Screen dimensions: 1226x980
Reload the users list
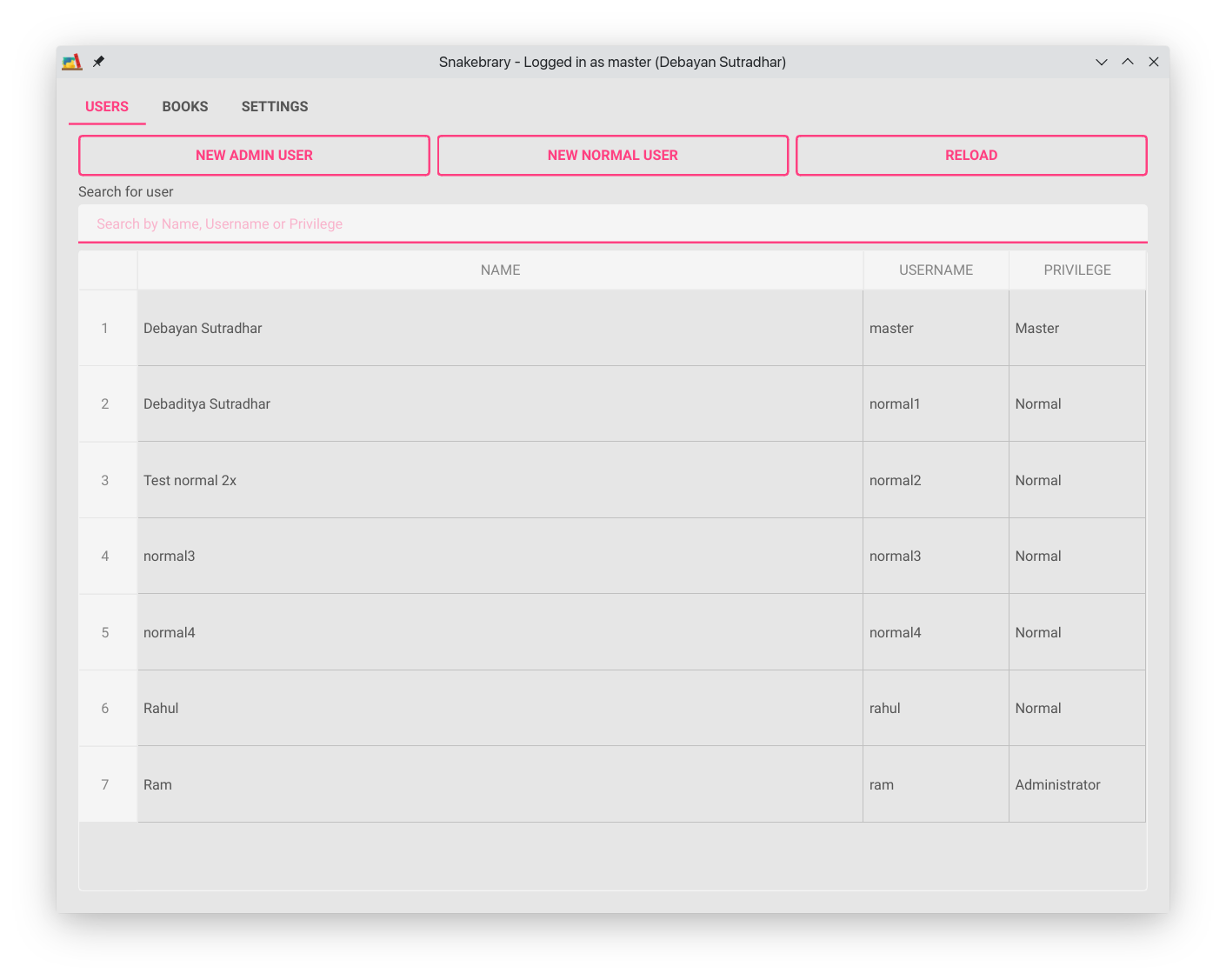pyautogui.click(x=971, y=155)
